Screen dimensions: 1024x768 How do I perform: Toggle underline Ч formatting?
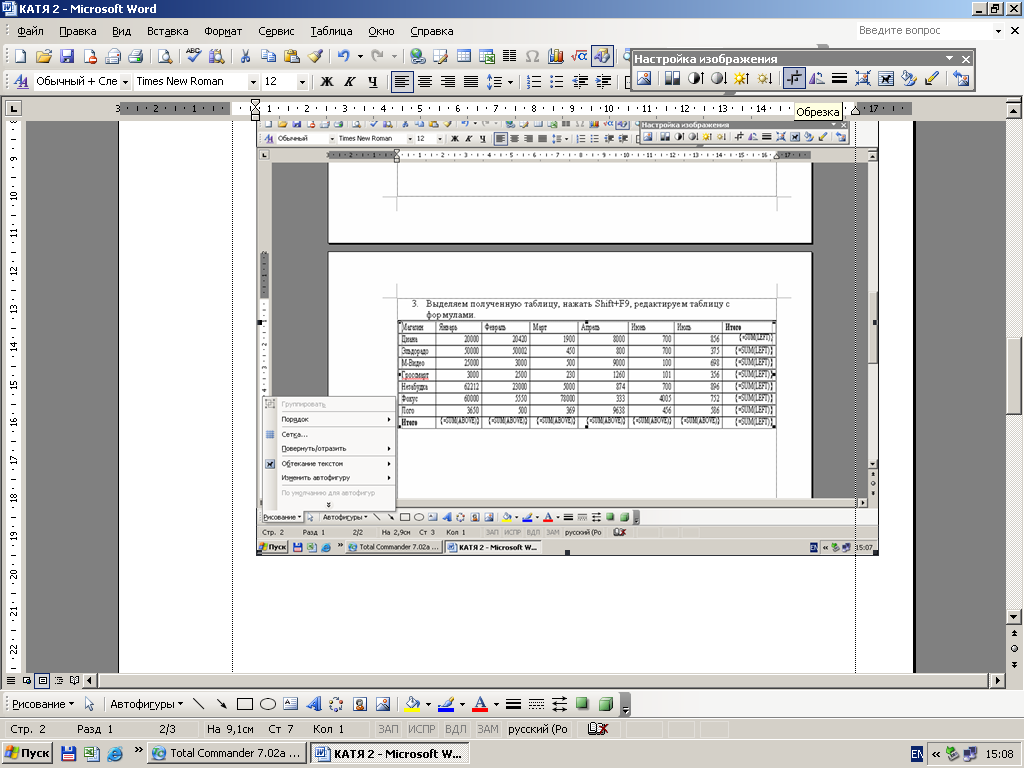tap(372, 82)
